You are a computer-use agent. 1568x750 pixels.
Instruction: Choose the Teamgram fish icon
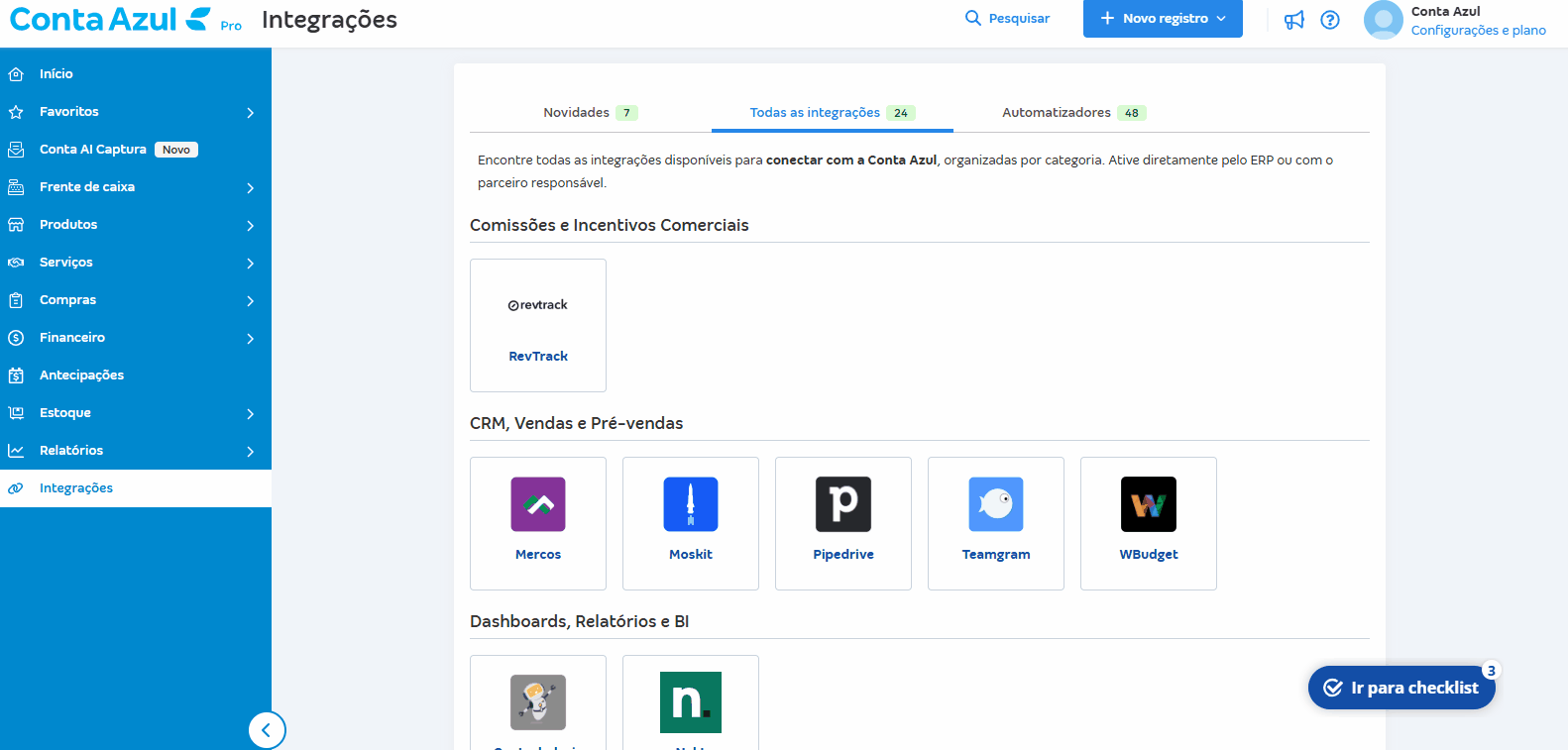[x=996, y=504]
